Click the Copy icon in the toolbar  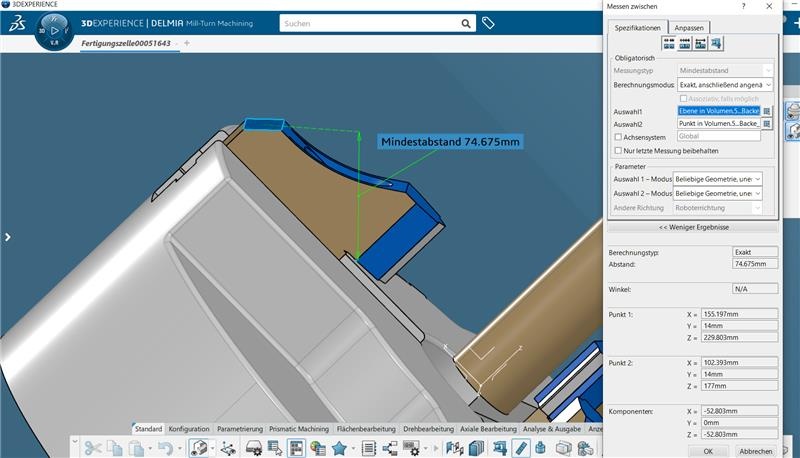pyautogui.click(x=114, y=448)
